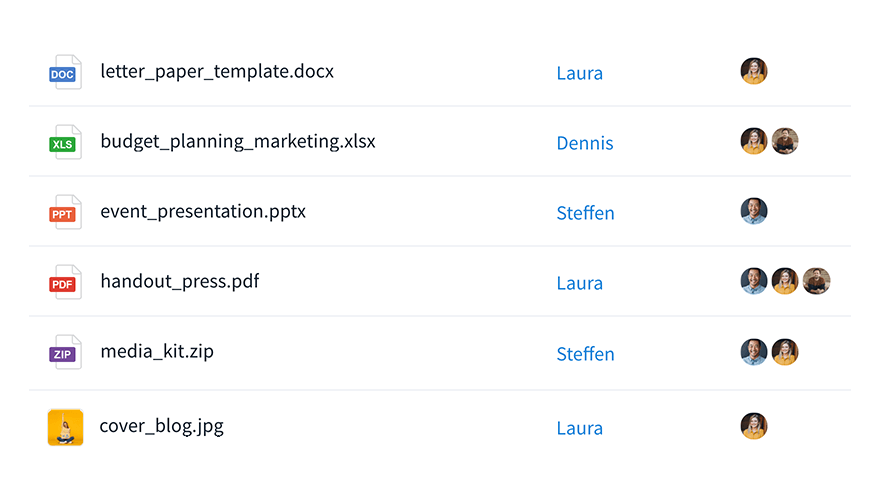
Task: Click owner Dennis in the budget_planning row
Action: (585, 143)
